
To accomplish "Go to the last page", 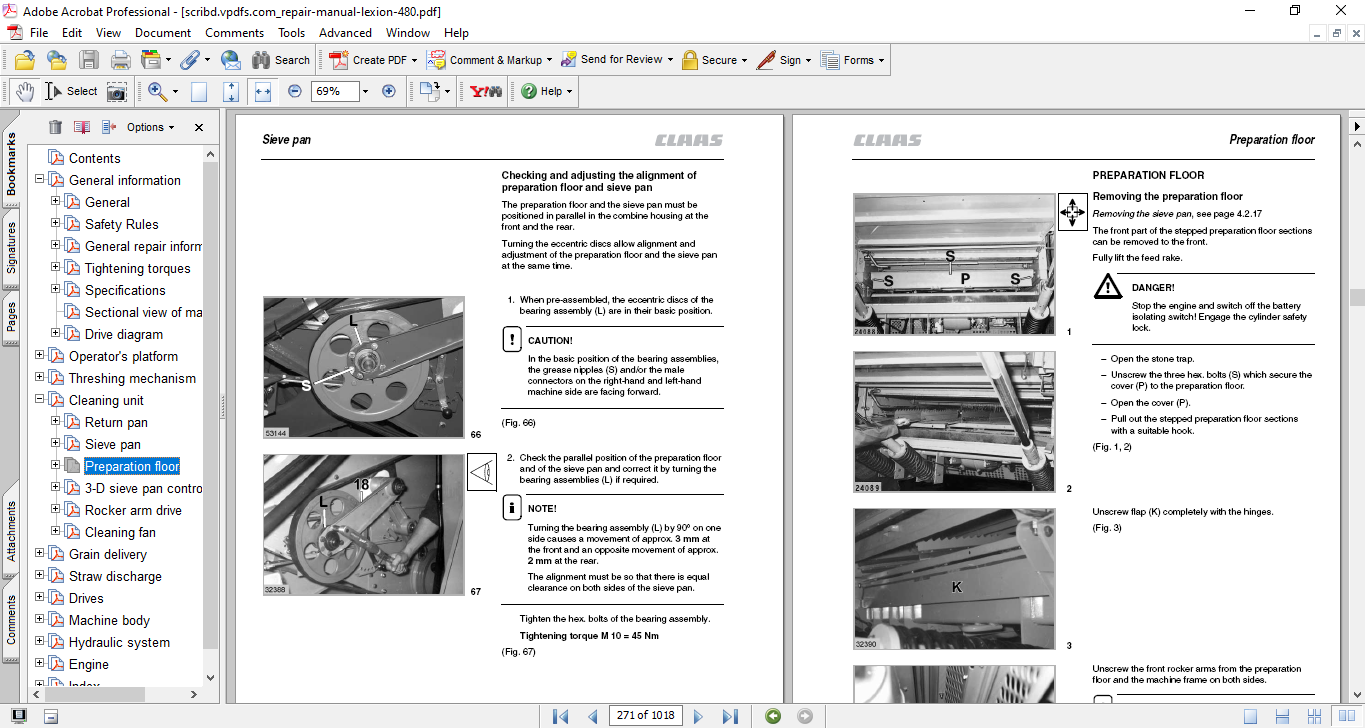I will tap(730, 716).
